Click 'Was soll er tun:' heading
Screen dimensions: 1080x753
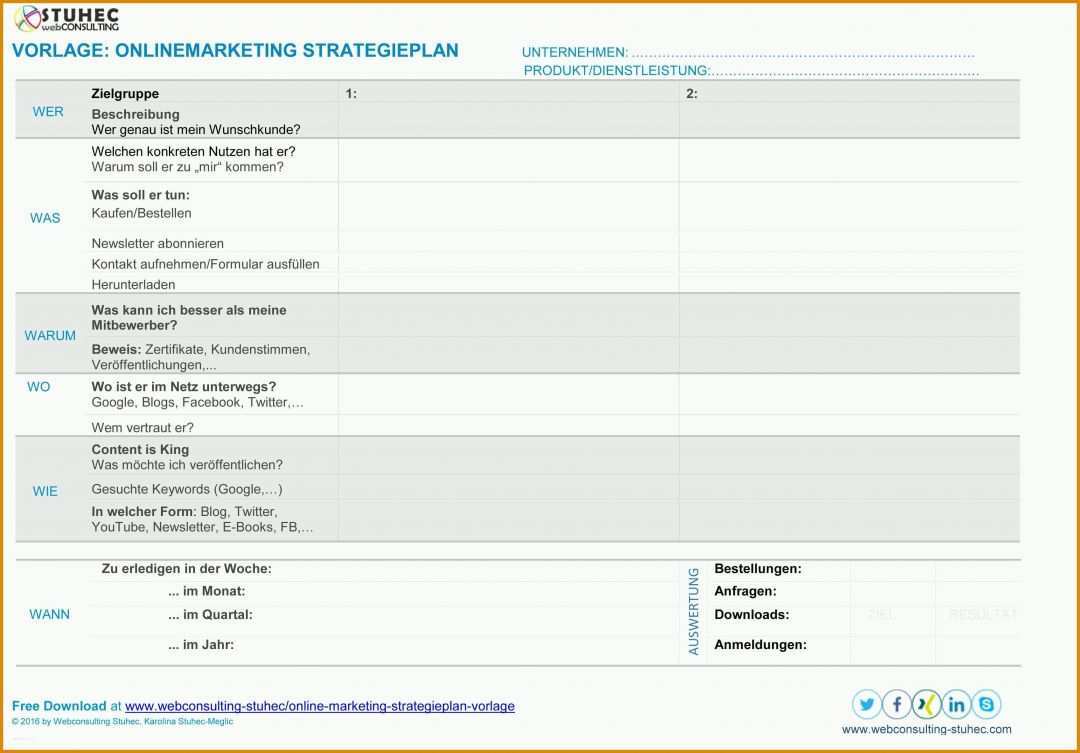click(x=141, y=195)
